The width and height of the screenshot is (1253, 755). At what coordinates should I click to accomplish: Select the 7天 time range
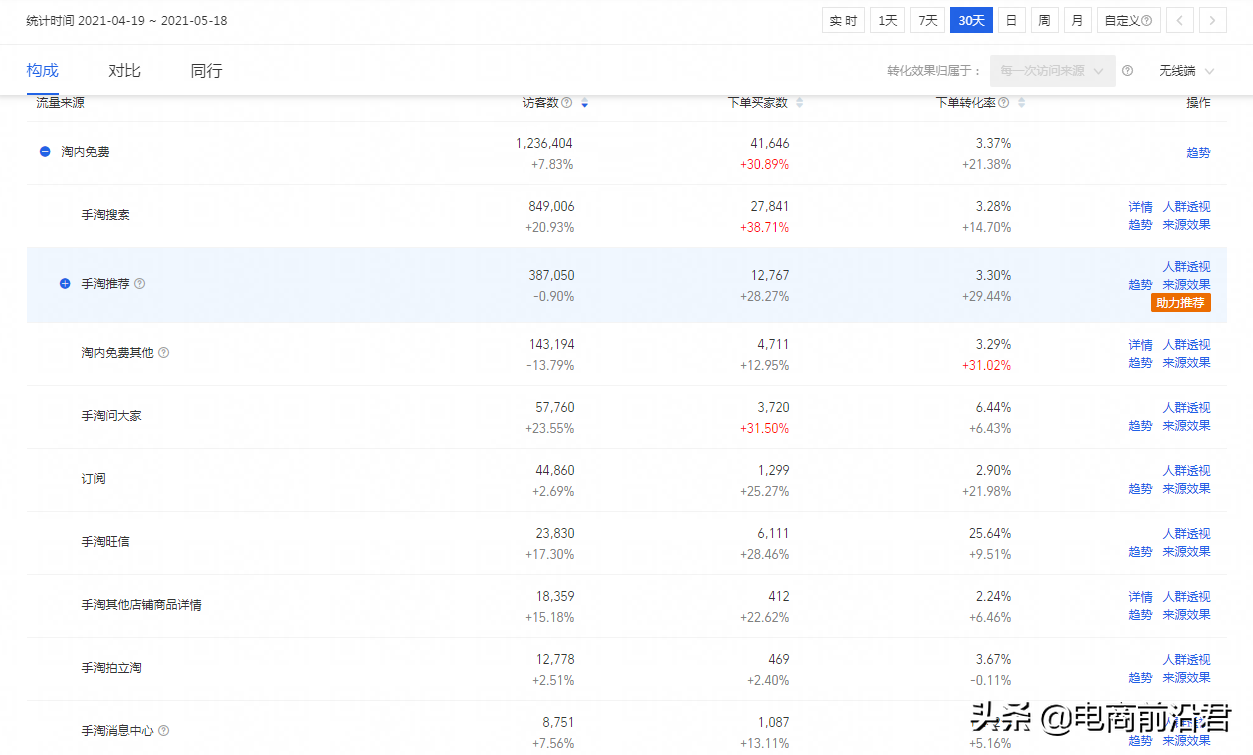[x=927, y=20]
